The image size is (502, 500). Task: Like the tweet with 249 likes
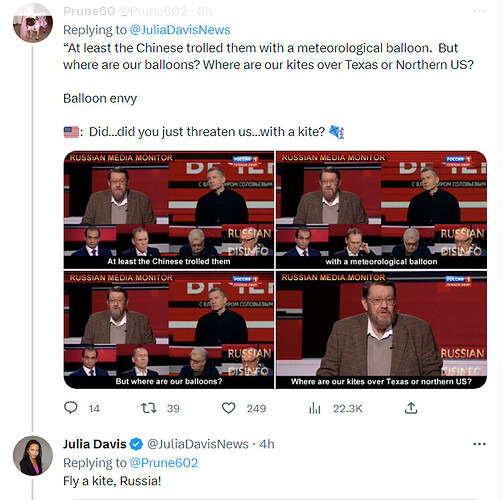pos(229,408)
